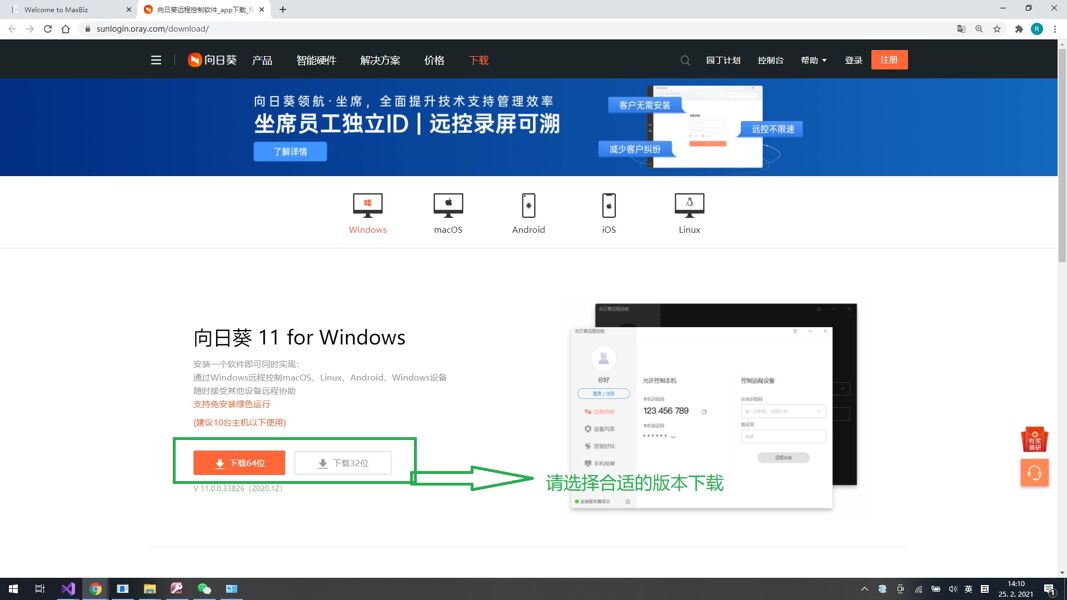Open the headset customer service icon

[x=1034, y=473]
